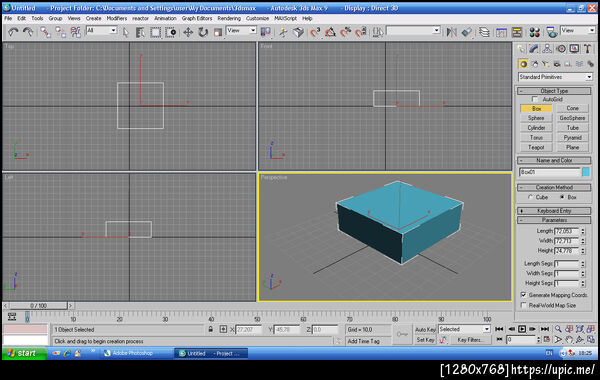Click the Sphere primitive button
The image size is (600, 380).
pos(536,118)
